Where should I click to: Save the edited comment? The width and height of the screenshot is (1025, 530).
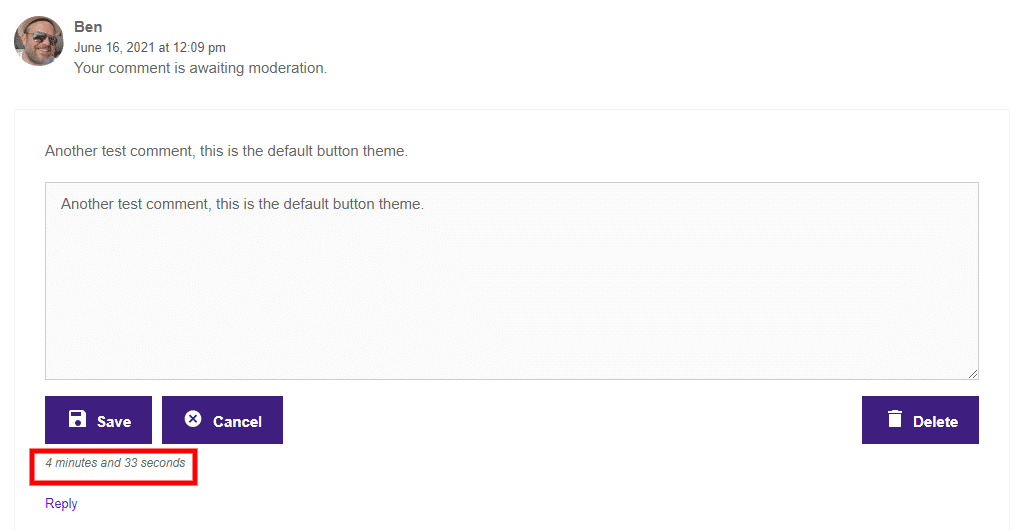click(98, 420)
